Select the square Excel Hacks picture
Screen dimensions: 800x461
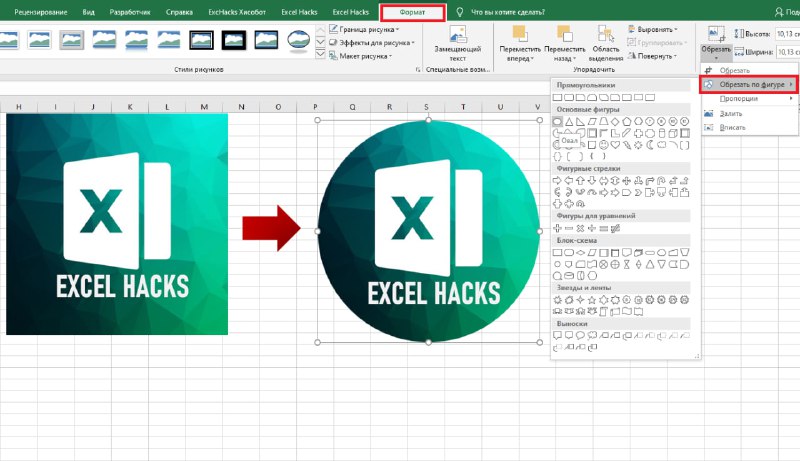click(117, 224)
